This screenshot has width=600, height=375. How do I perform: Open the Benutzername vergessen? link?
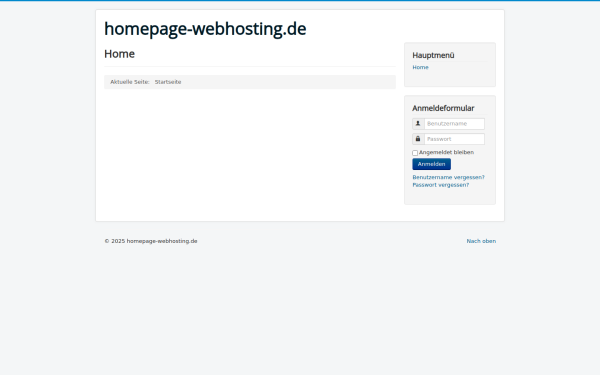pos(448,177)
